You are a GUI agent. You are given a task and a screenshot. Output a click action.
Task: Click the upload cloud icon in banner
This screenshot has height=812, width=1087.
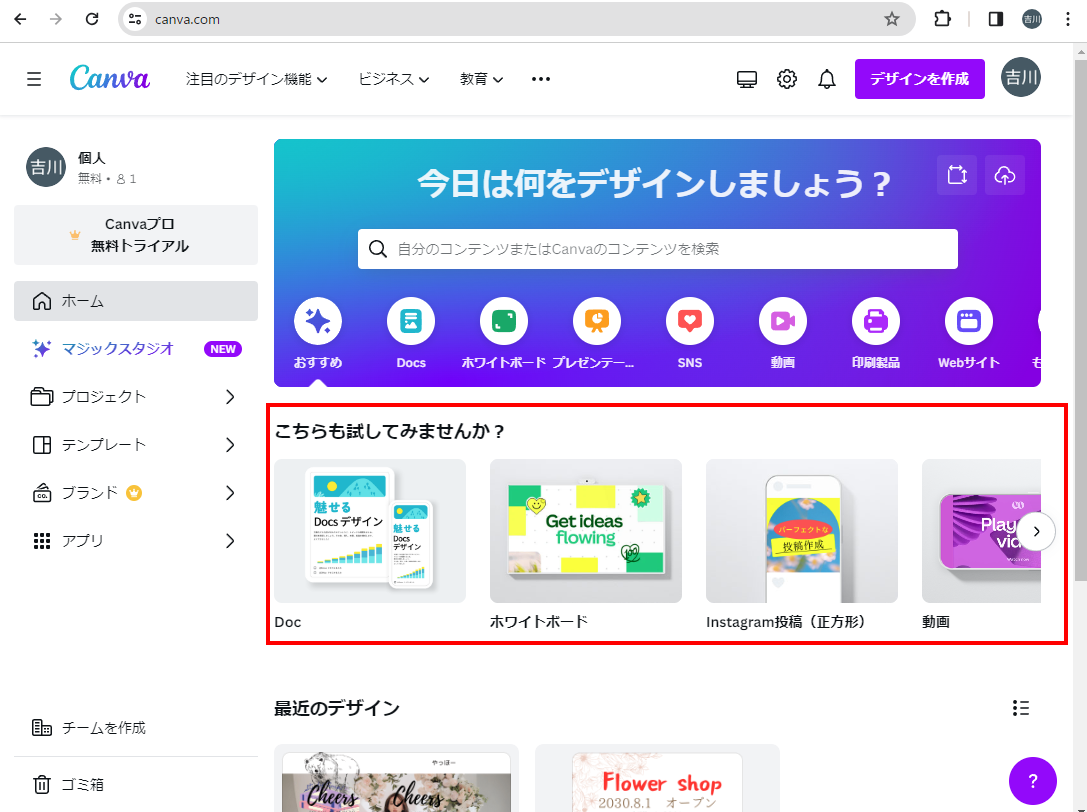point(1005,175)
